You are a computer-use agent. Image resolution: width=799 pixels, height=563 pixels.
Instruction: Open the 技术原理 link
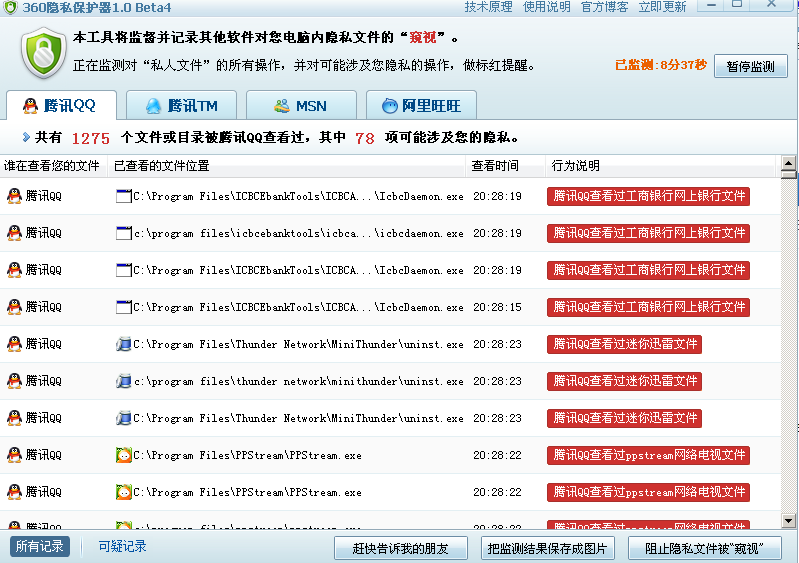(488, 7)
